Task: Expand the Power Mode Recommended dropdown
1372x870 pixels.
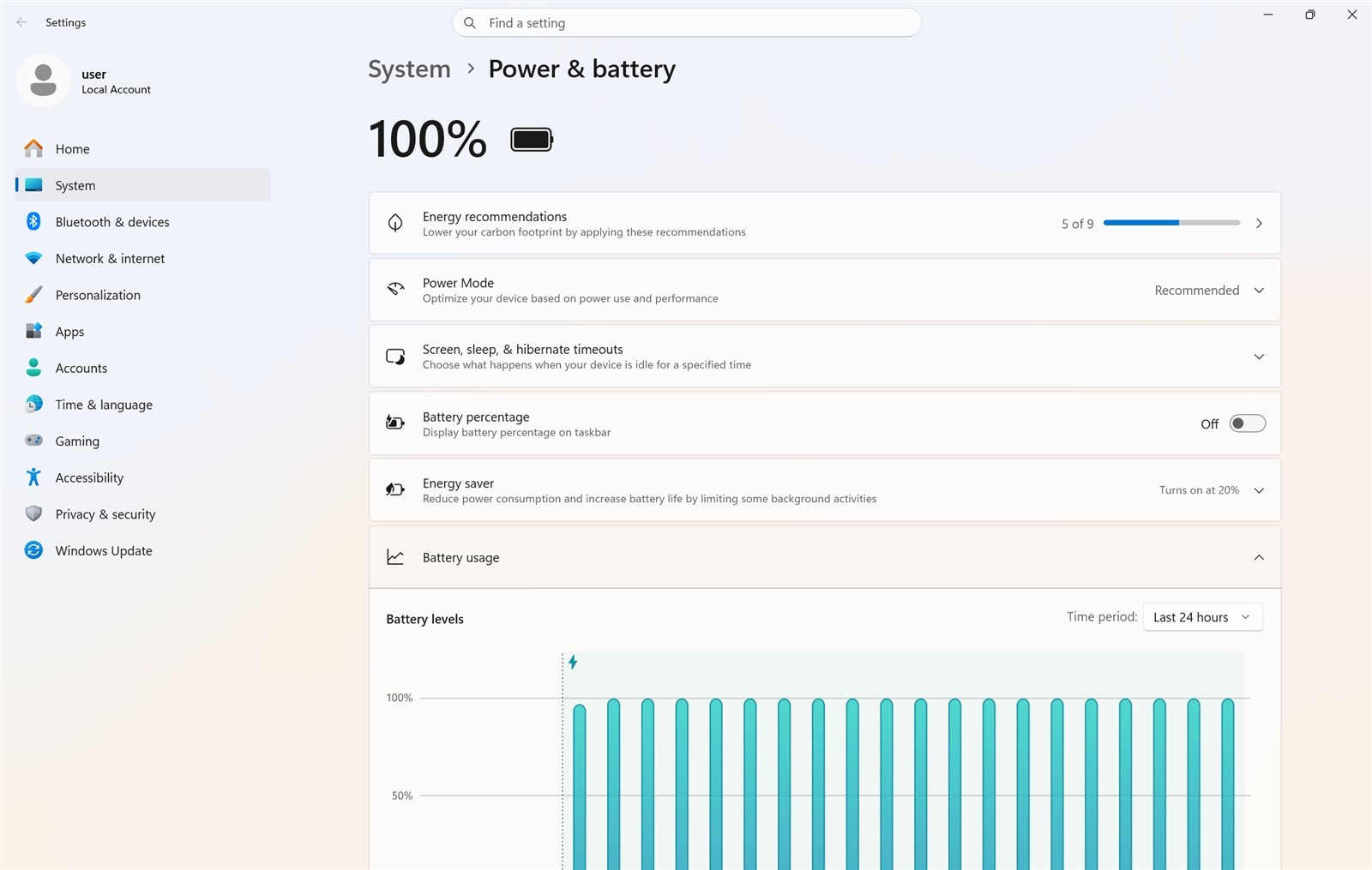Action: coord(1209,291)
